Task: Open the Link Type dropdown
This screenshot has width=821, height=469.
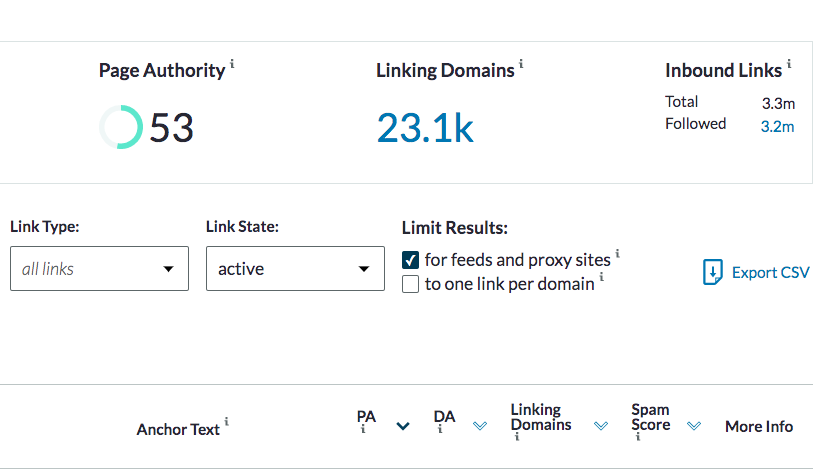Action: coord(99,268)
